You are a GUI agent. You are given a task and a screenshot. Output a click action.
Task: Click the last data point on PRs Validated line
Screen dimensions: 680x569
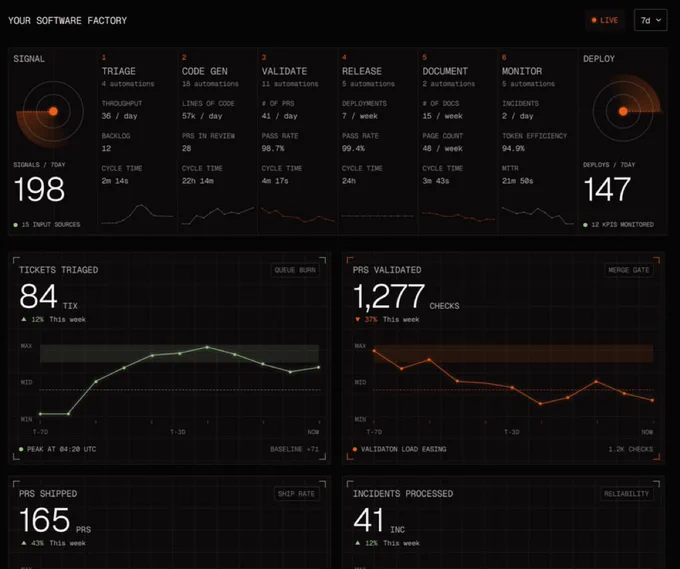pos(652,400)
